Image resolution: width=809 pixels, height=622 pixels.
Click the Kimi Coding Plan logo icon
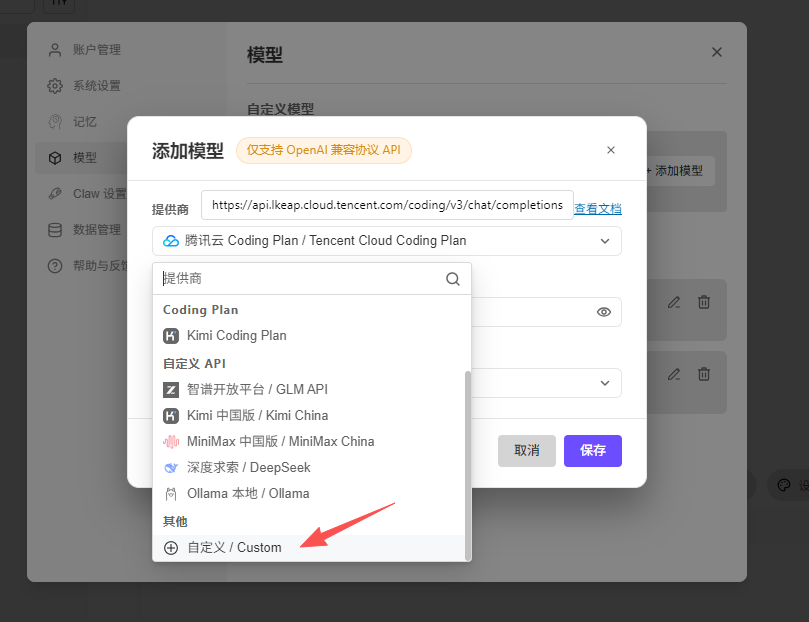(x=171, y=336)
